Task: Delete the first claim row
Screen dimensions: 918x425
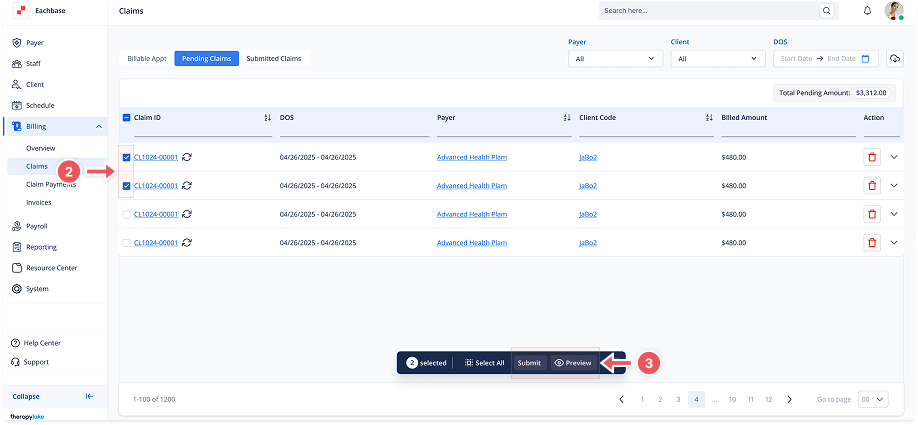Action: coord(872,157)
